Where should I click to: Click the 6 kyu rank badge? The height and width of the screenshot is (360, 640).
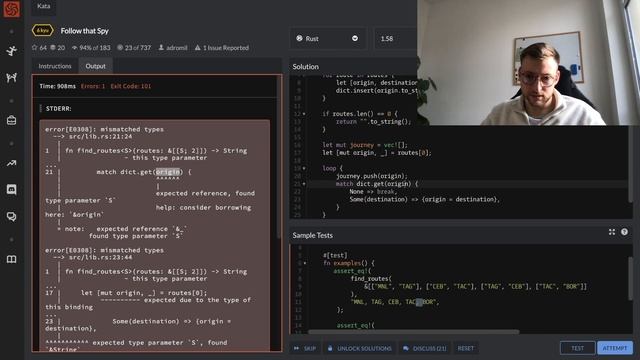coord(42,31)
